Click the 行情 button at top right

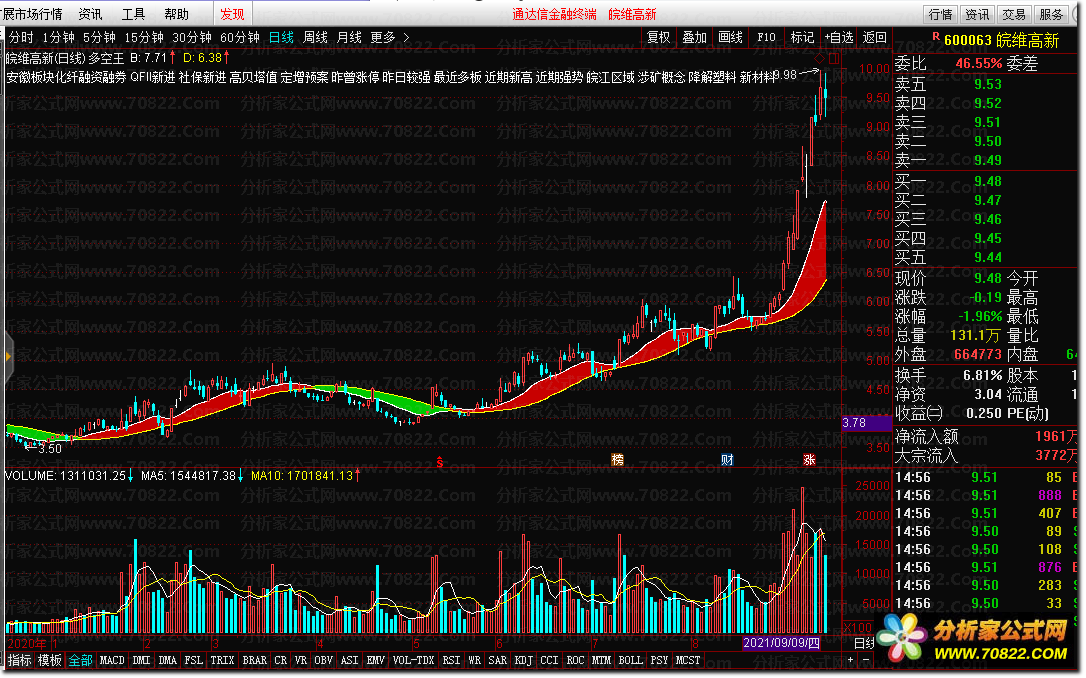pos(941,14)
